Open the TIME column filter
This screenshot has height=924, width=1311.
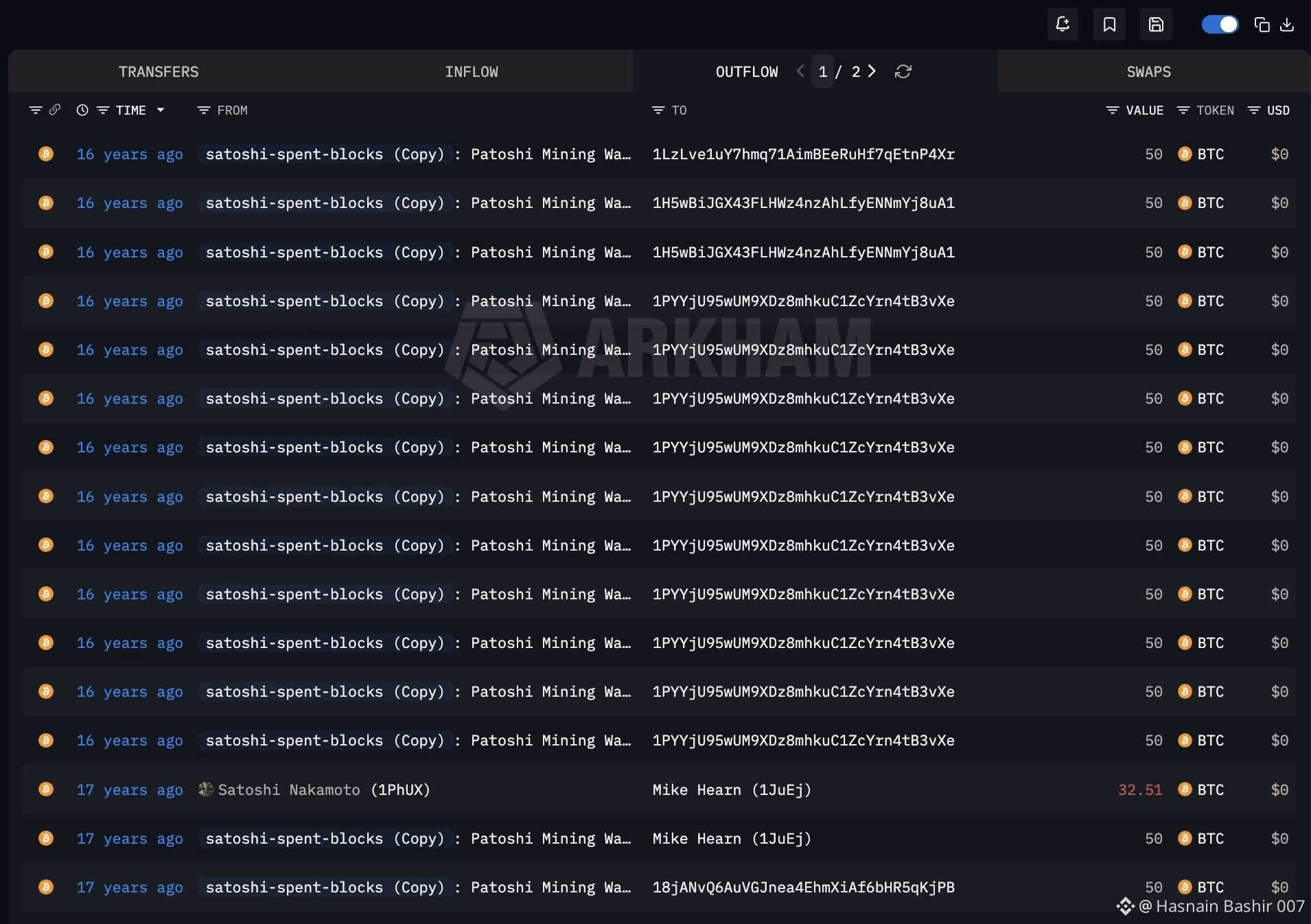tap(103, 110)
